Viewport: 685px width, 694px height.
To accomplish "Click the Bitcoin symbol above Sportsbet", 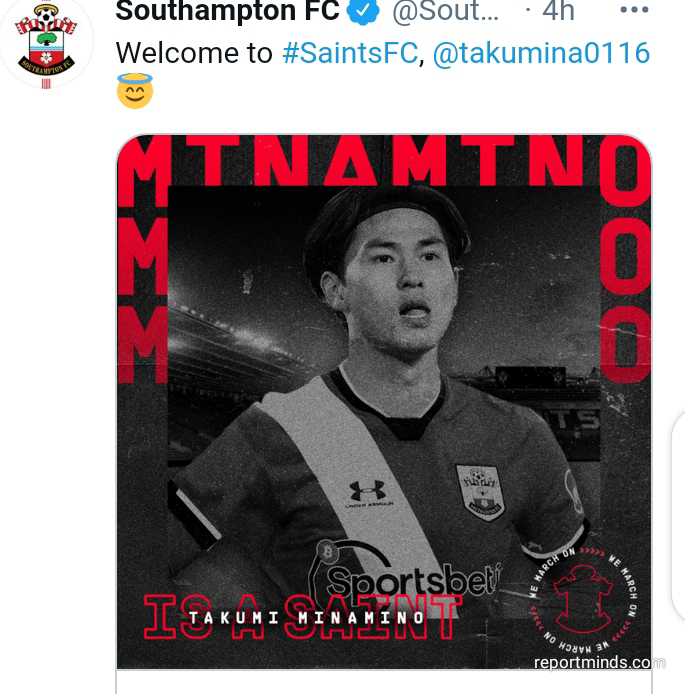I will coord(328,551).
